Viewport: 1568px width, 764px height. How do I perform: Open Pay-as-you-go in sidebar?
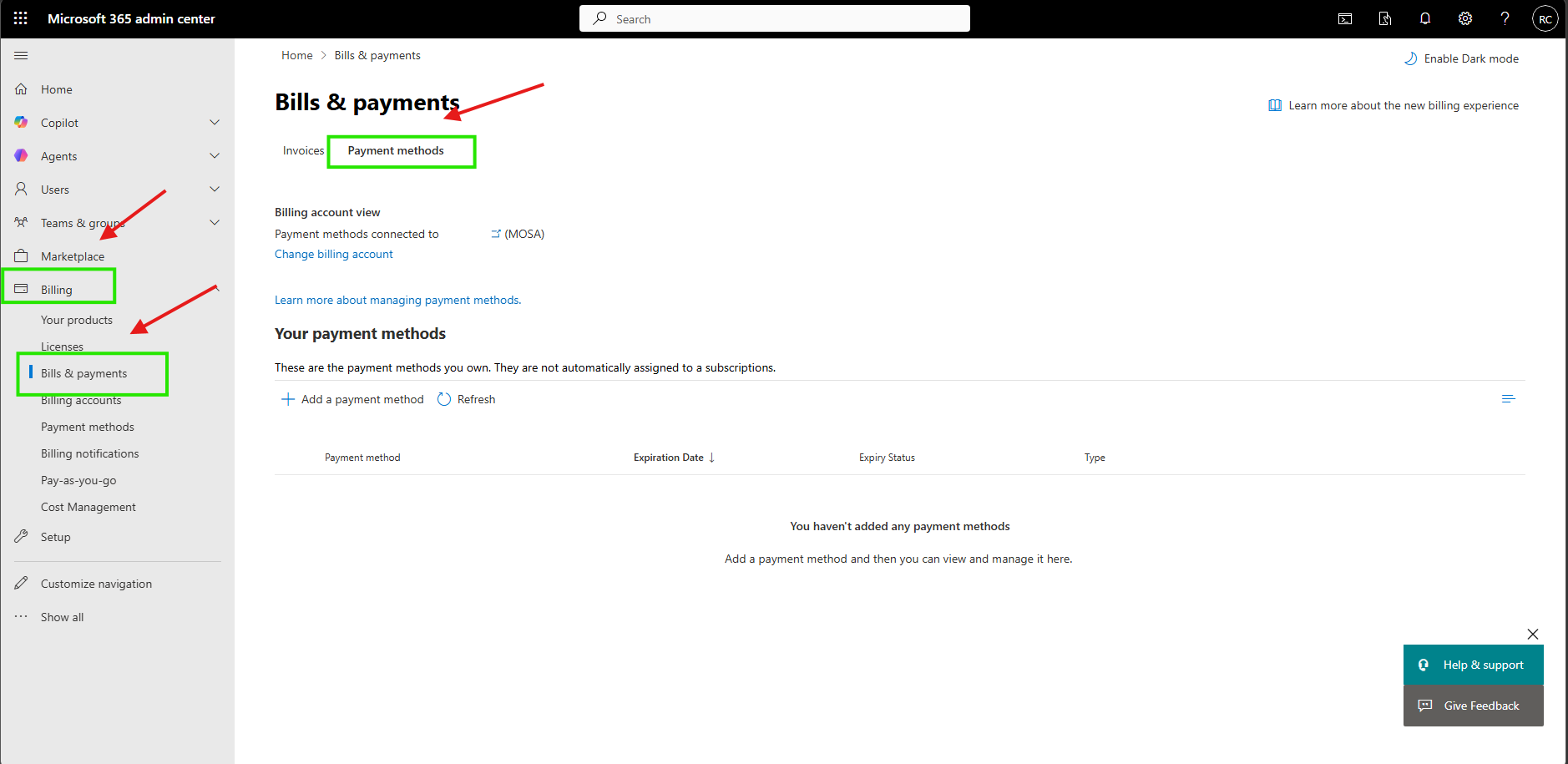pos(78,480)
